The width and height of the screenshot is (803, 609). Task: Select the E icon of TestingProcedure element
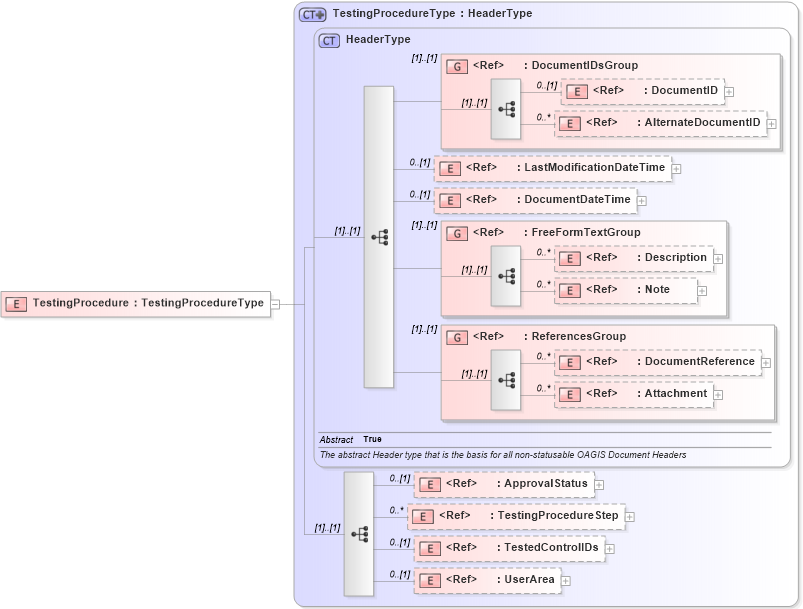tap(15, 302)
